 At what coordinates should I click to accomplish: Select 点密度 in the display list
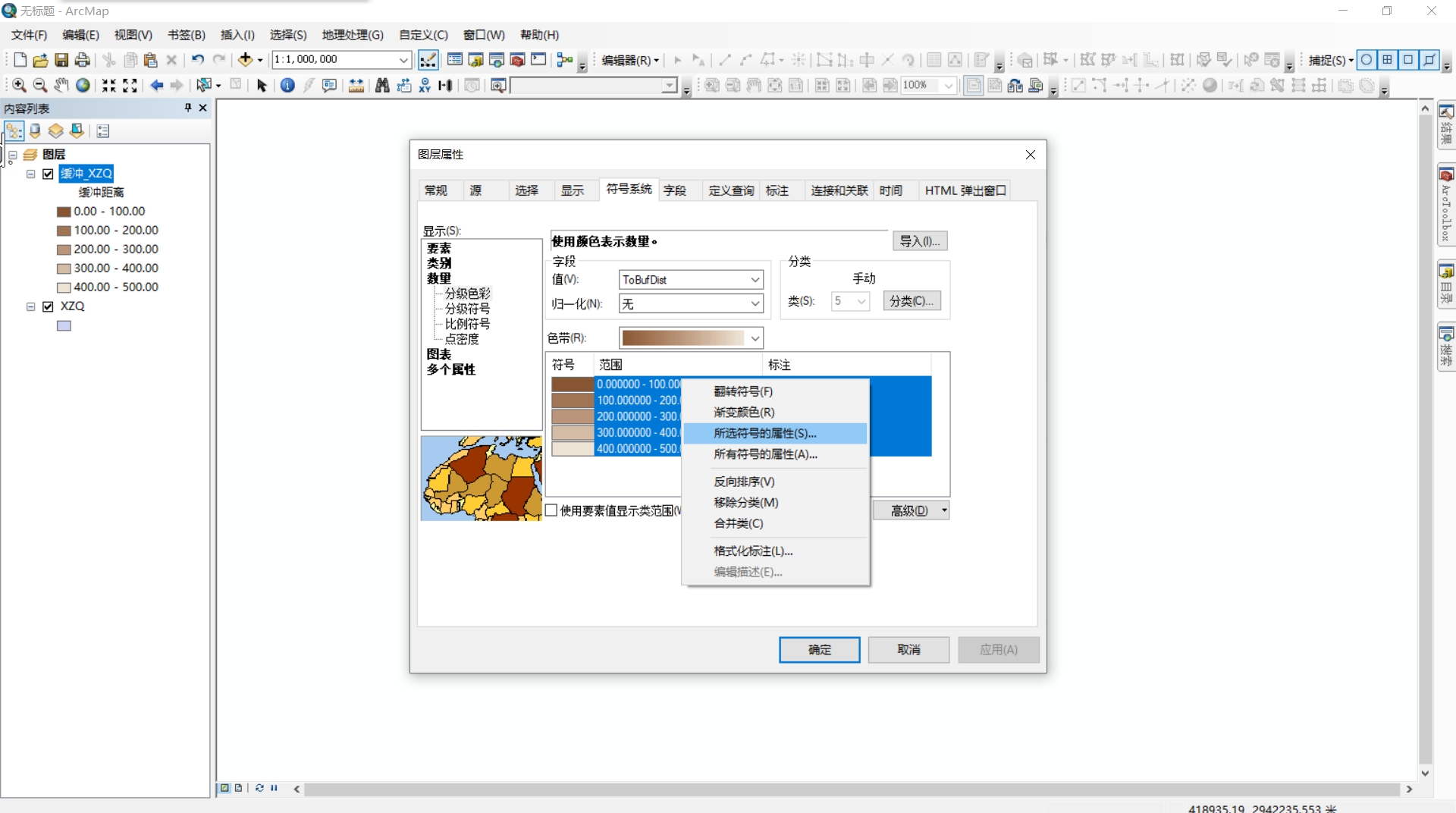point(462,339)
